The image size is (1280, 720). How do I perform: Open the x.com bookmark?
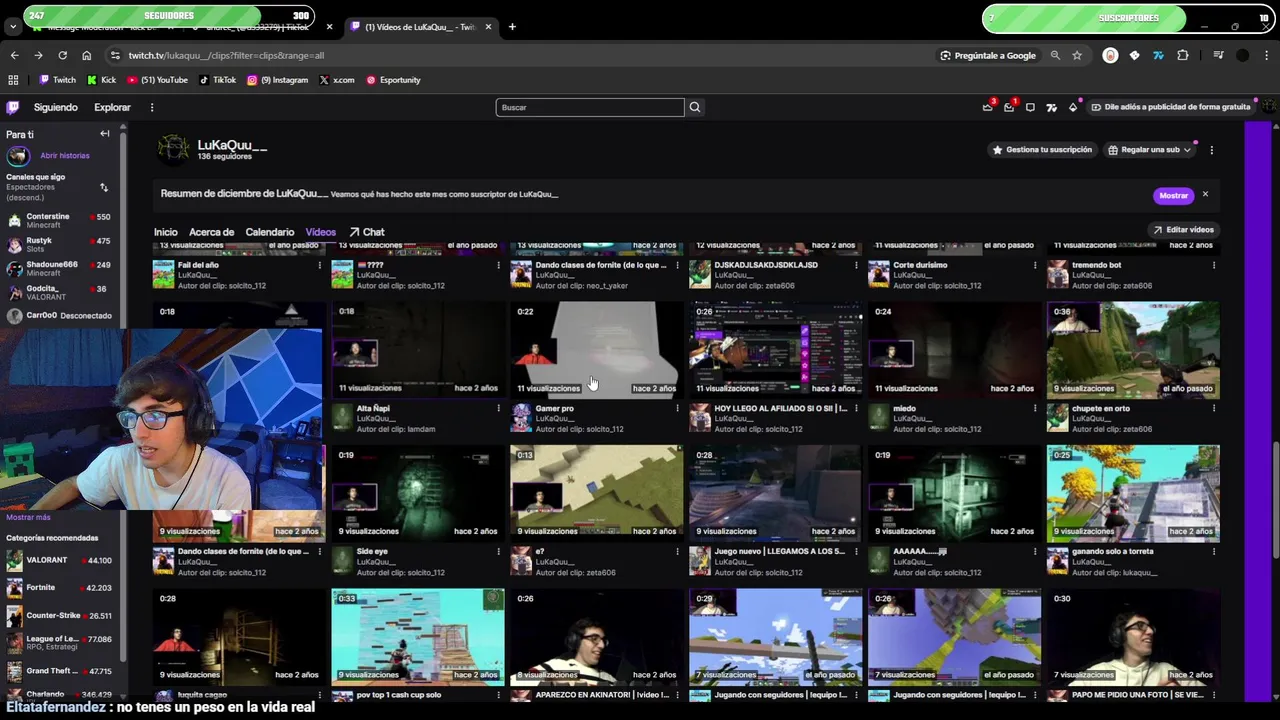click(336, 80)
